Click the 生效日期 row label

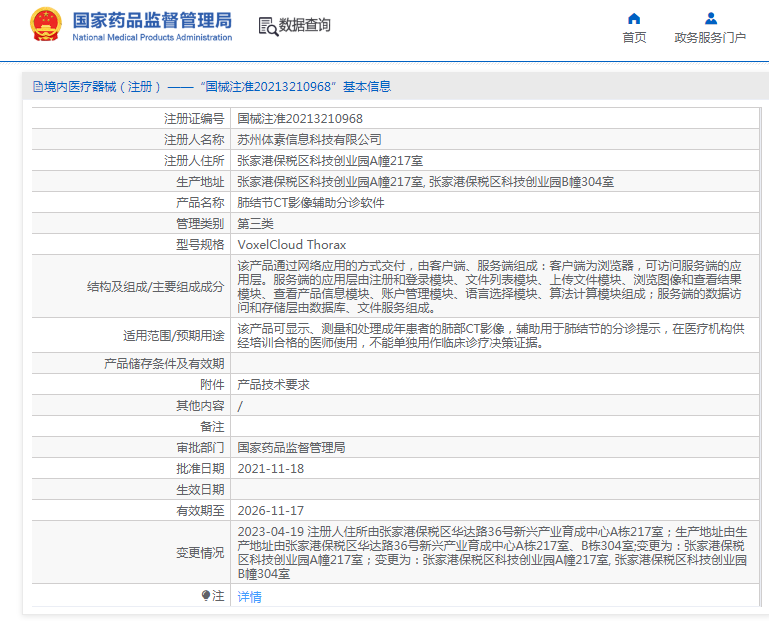tap(200, 490)
